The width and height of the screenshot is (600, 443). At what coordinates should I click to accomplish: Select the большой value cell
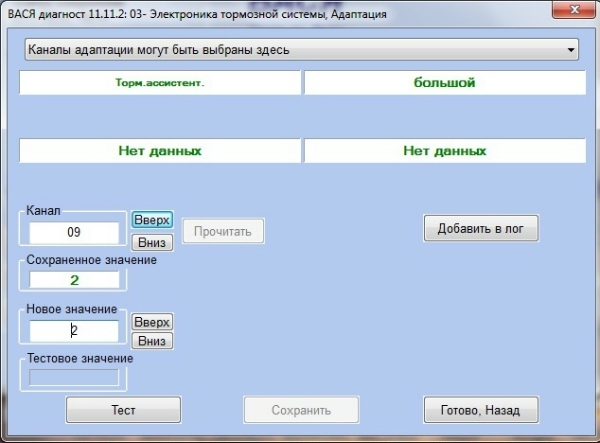(x=445, y=83)
